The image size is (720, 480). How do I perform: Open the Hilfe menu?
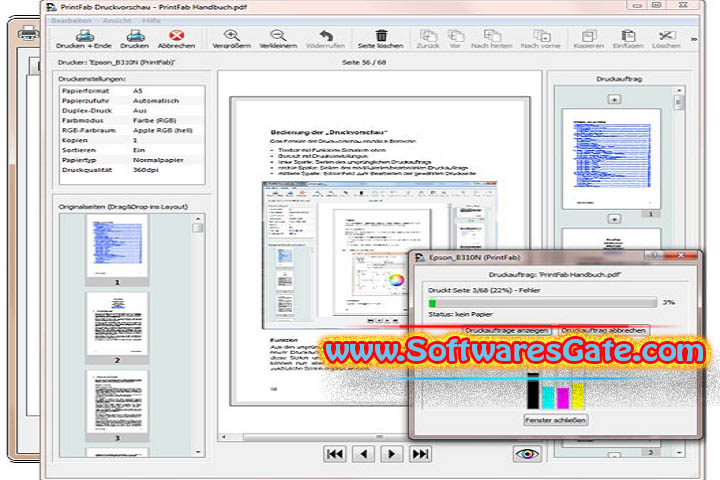151,21
